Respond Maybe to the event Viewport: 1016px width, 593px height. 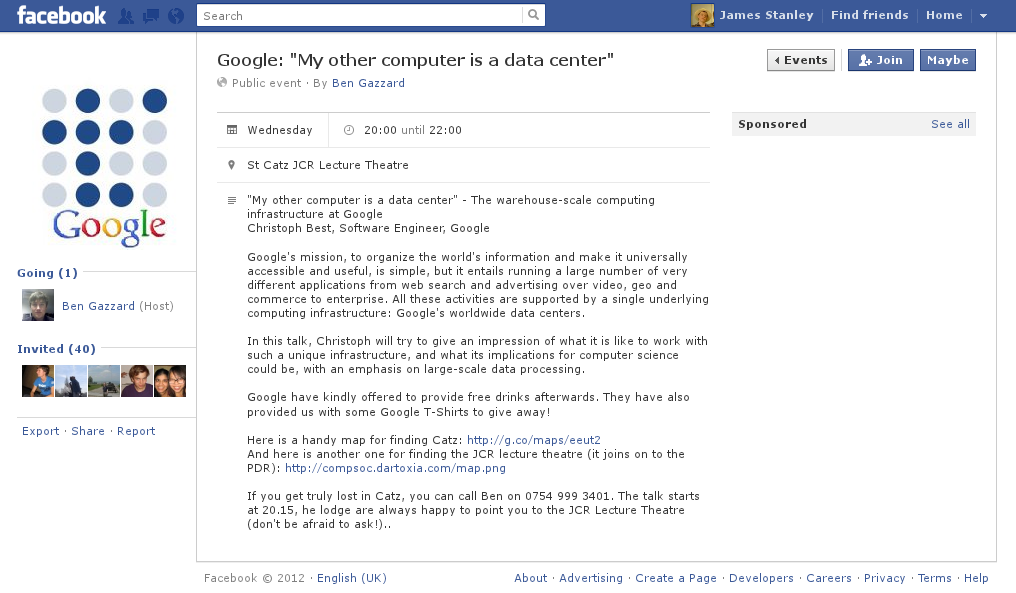coord(947,61)
